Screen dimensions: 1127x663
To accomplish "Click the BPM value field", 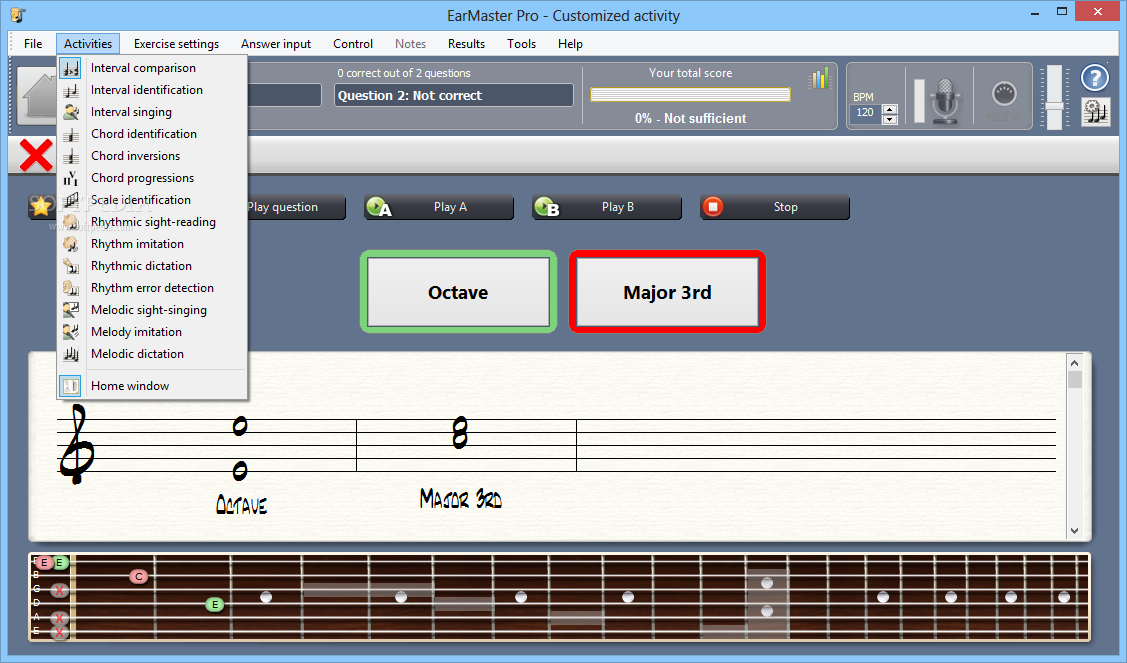I will coord(865,113).
